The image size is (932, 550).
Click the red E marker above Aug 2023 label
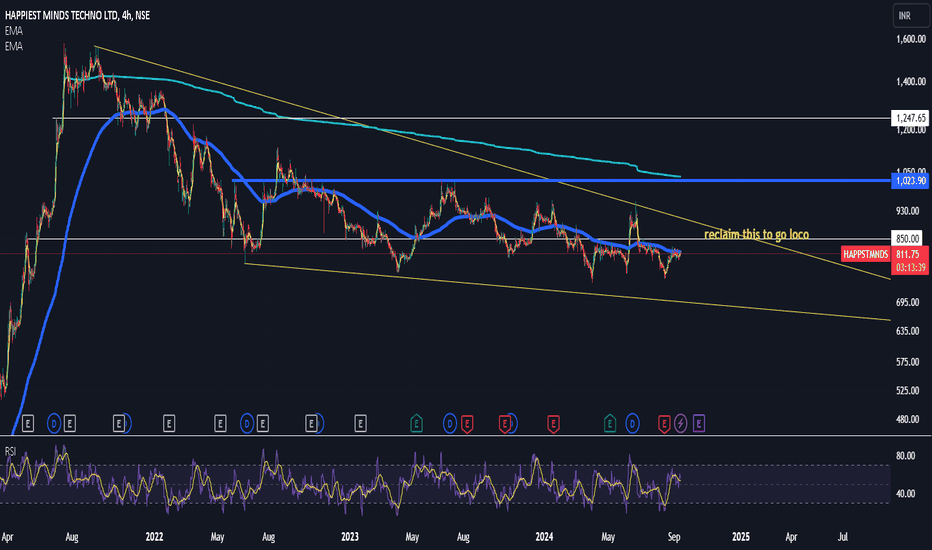(467, 423)
